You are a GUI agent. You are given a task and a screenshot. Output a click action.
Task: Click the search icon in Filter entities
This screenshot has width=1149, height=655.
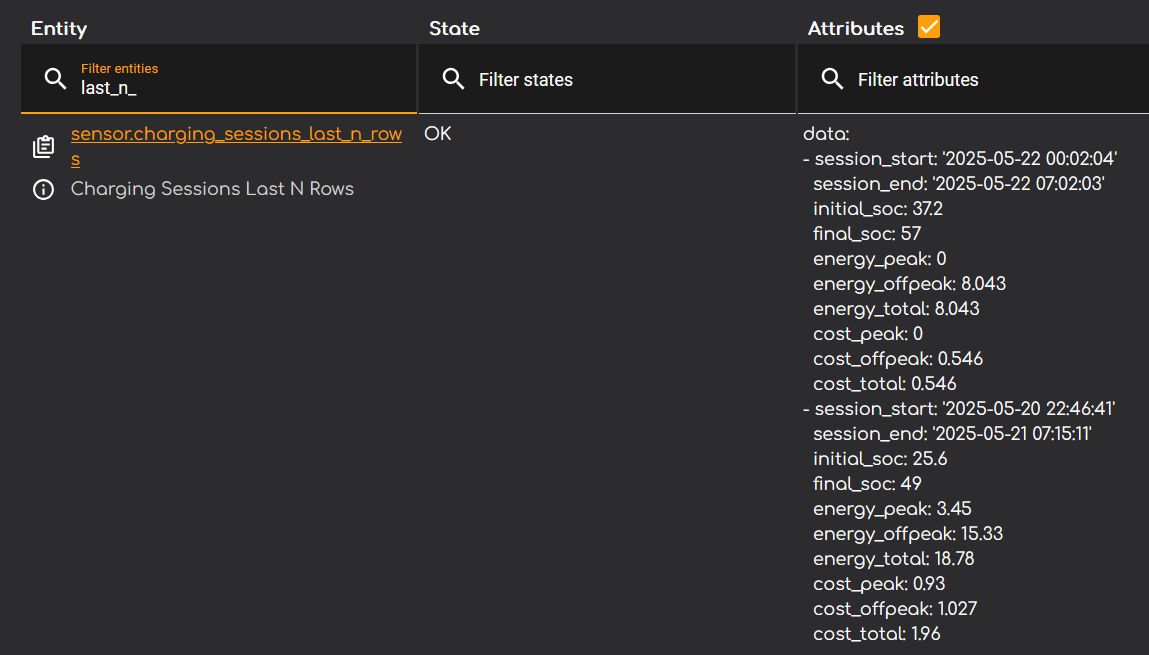56,79
